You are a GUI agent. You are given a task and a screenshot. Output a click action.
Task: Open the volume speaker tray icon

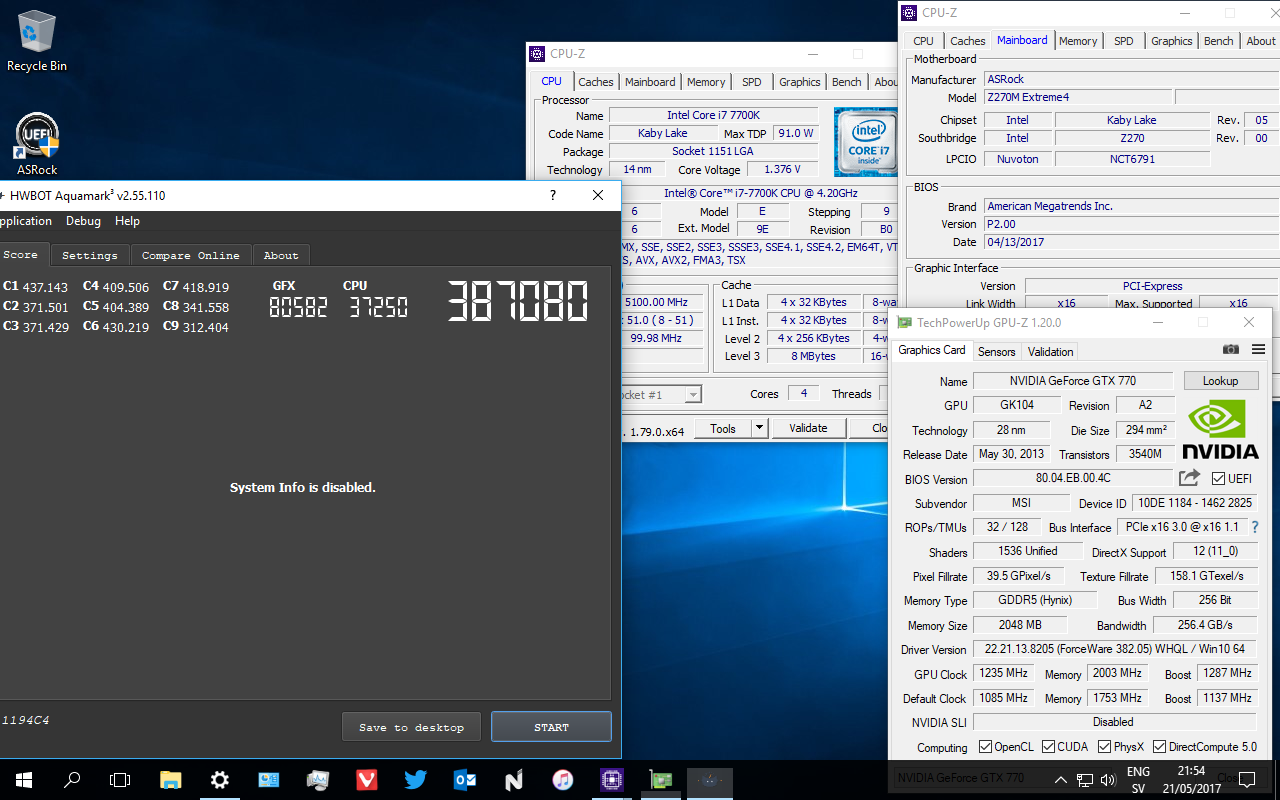coord(1108,780)
